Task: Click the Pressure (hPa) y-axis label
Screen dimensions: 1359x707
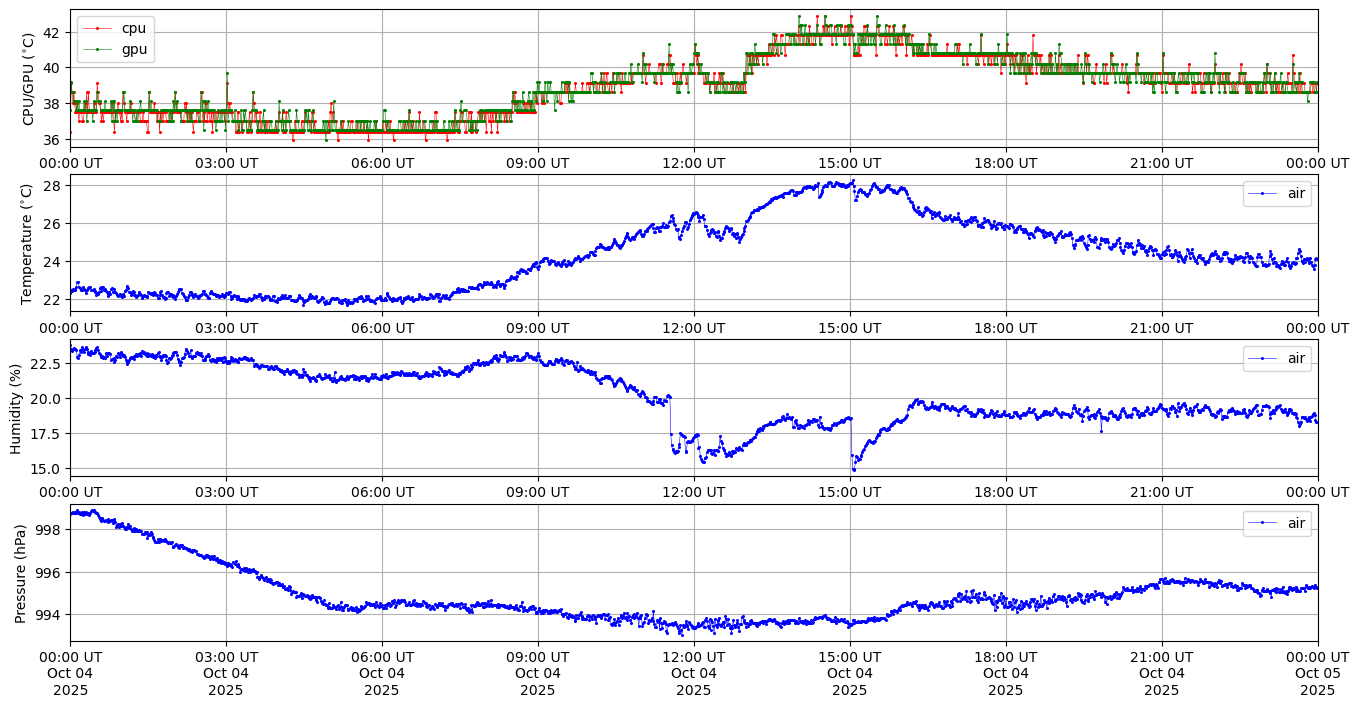Action: click(x=20, y=573)
